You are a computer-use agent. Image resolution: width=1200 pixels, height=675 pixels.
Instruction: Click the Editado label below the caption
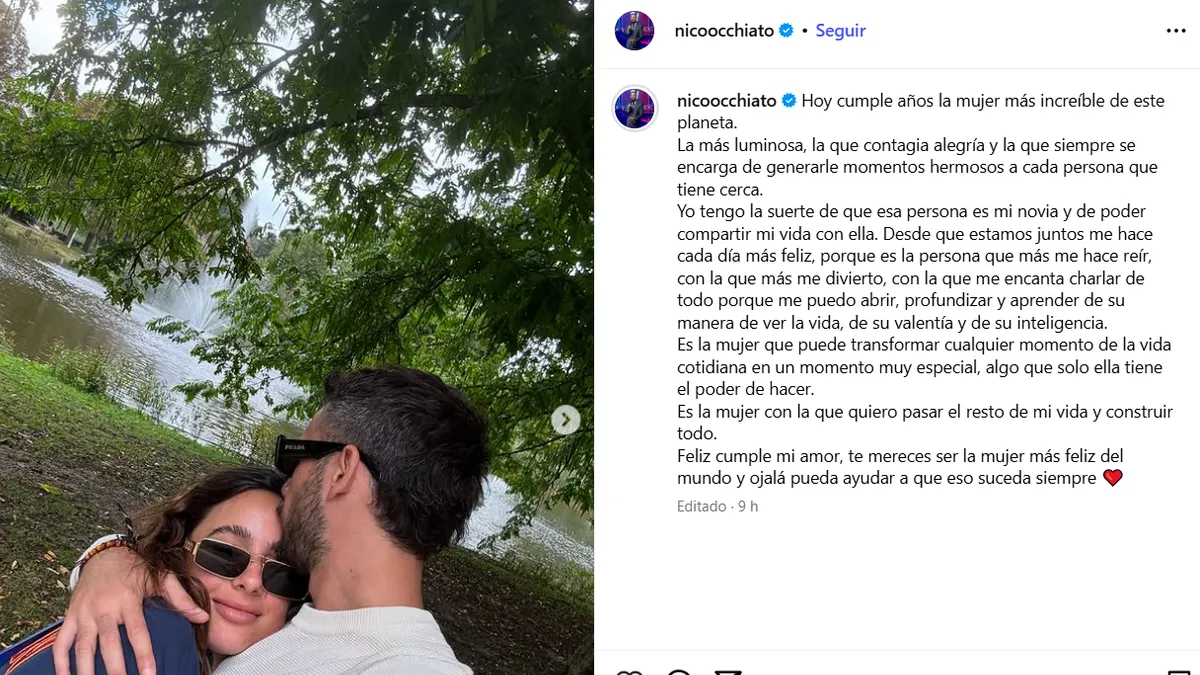coord(701,506)
